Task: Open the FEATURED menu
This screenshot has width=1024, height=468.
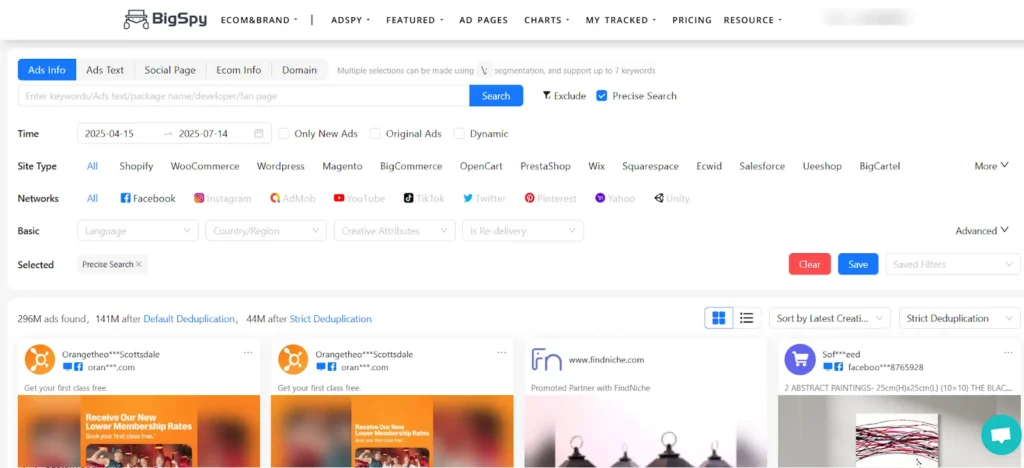Action: coord(415,20)
